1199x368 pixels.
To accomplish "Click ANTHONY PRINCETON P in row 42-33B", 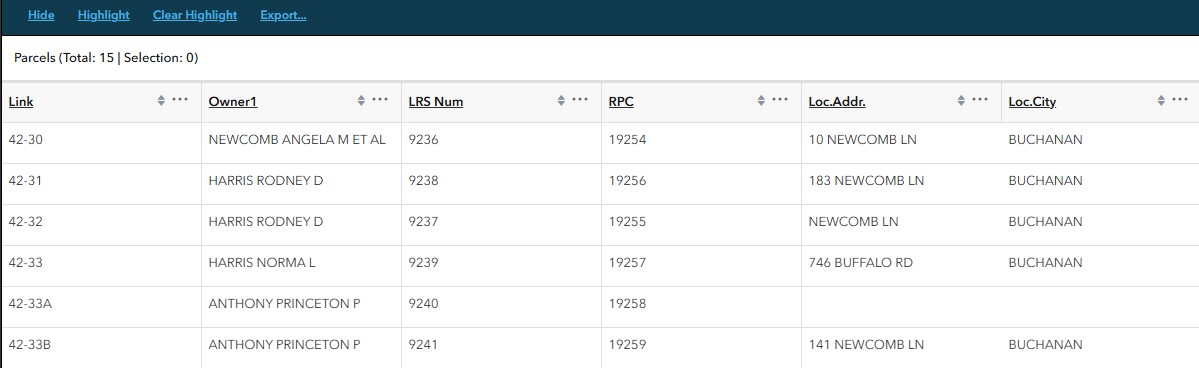I will tap(284, 345).
